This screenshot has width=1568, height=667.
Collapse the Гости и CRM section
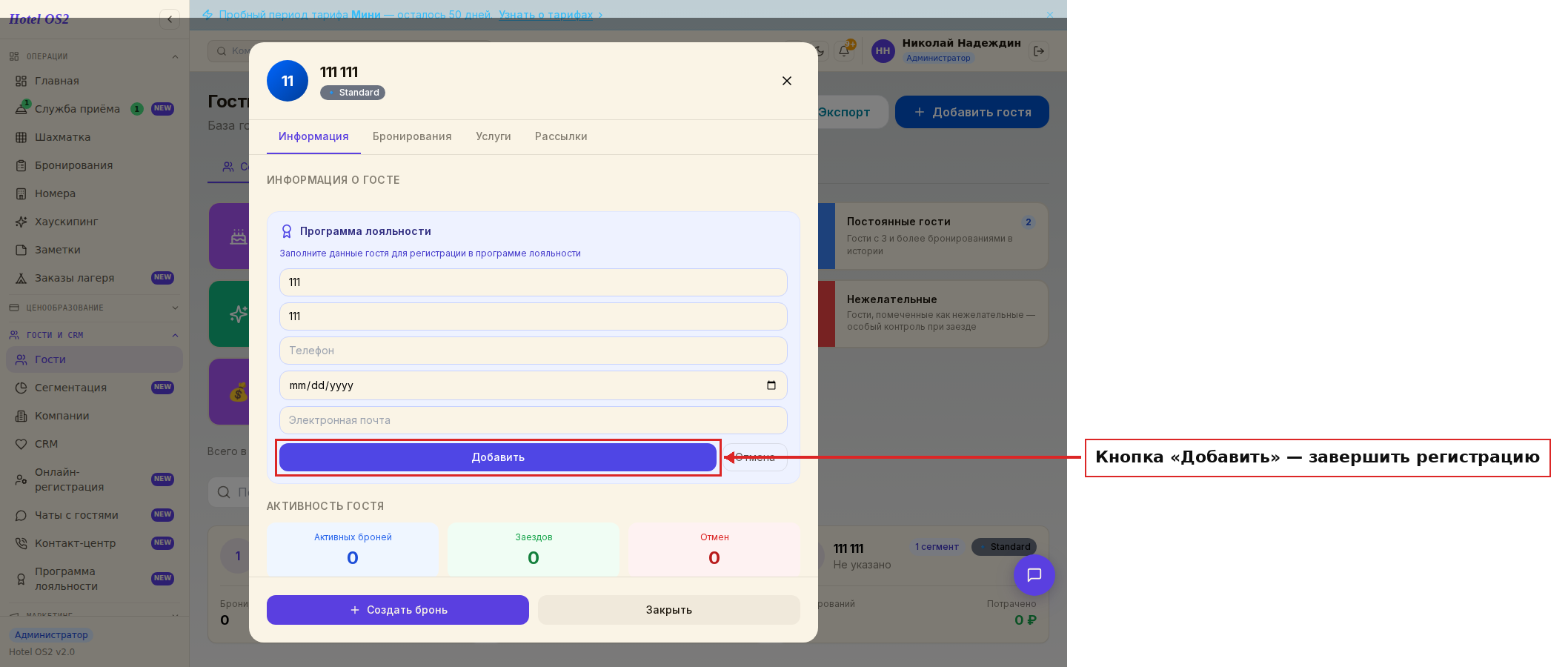pos(175,335)
